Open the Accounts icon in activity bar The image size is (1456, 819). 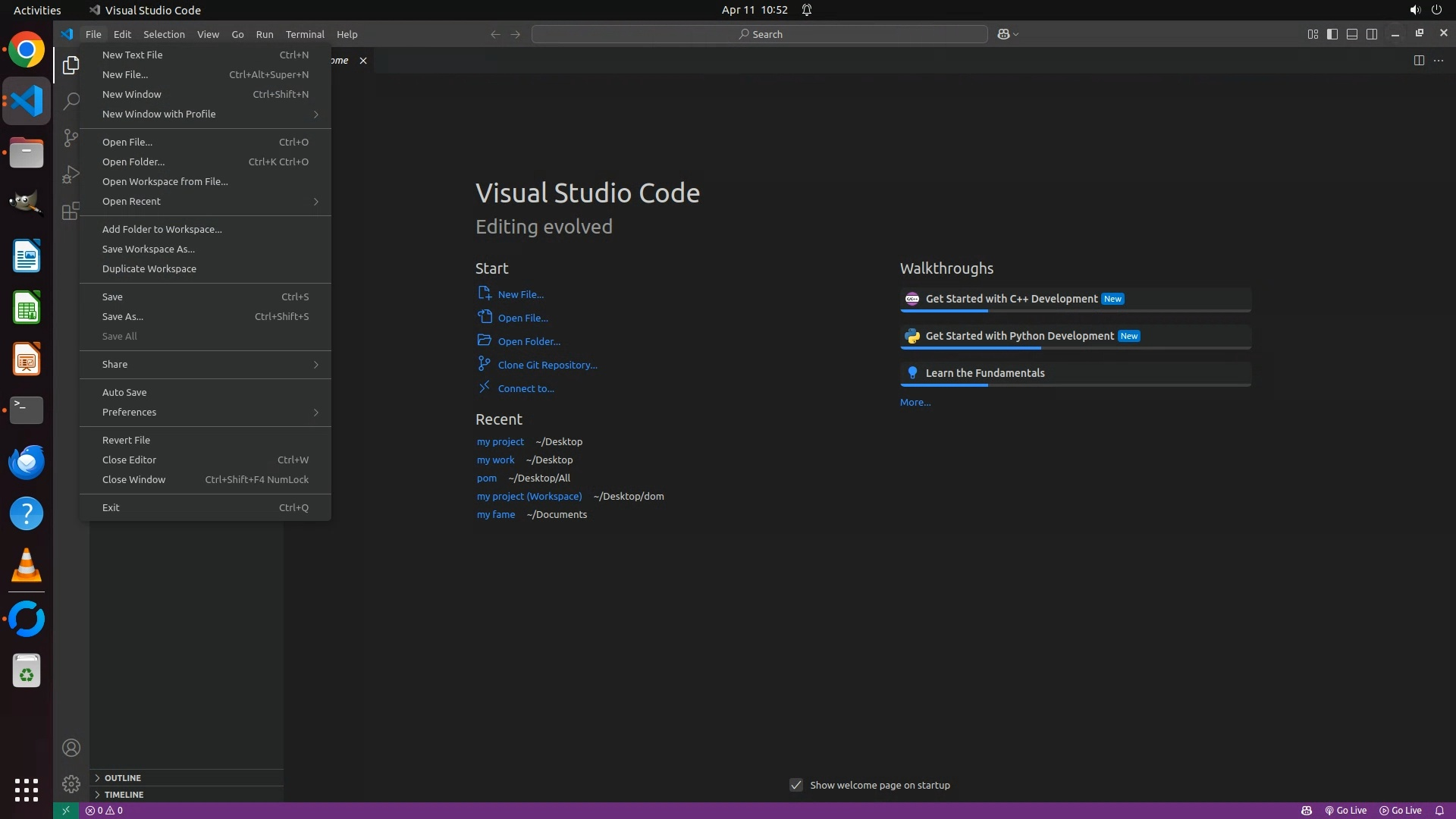71,748
